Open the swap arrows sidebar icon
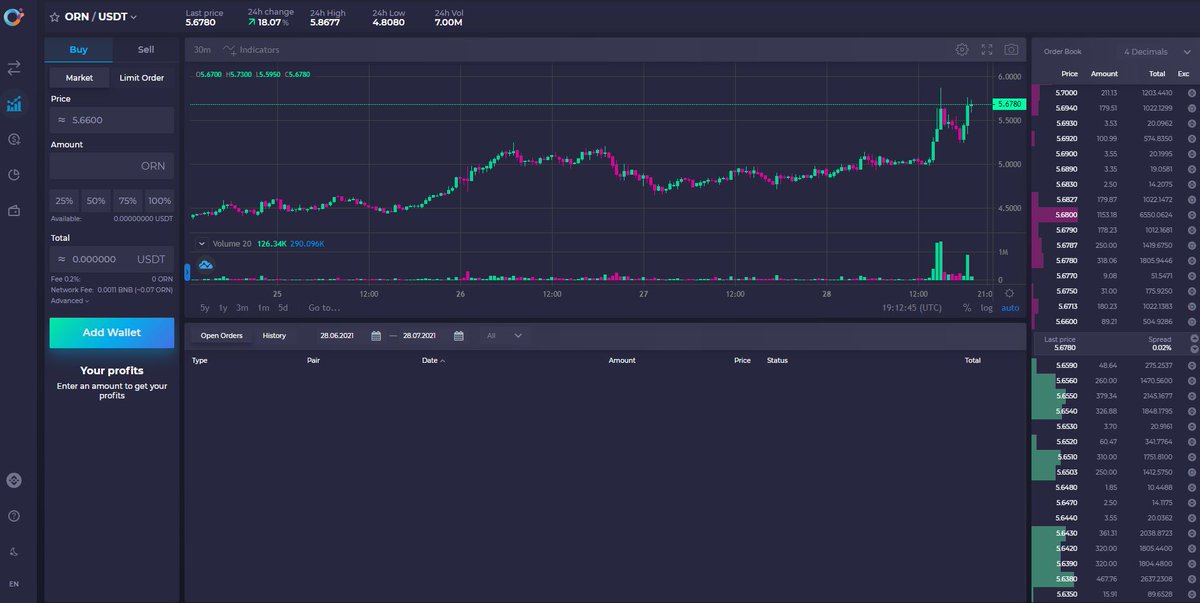The width and height of the screenshot is (1200, 603). pos(14,68)
